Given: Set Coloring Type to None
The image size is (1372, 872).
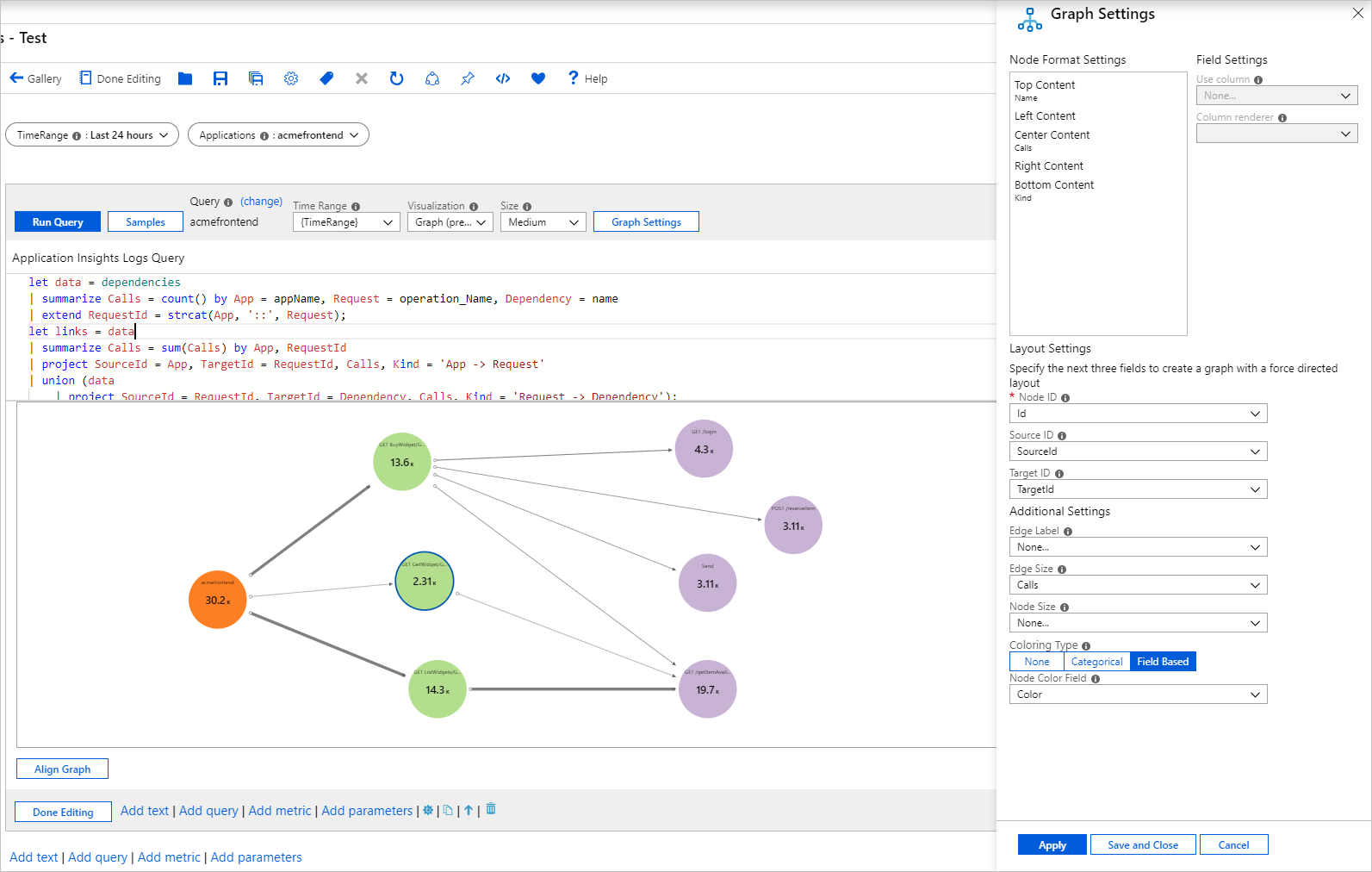Looking at the screenshot, I should pyautogui.click(x=1036, y=662).
